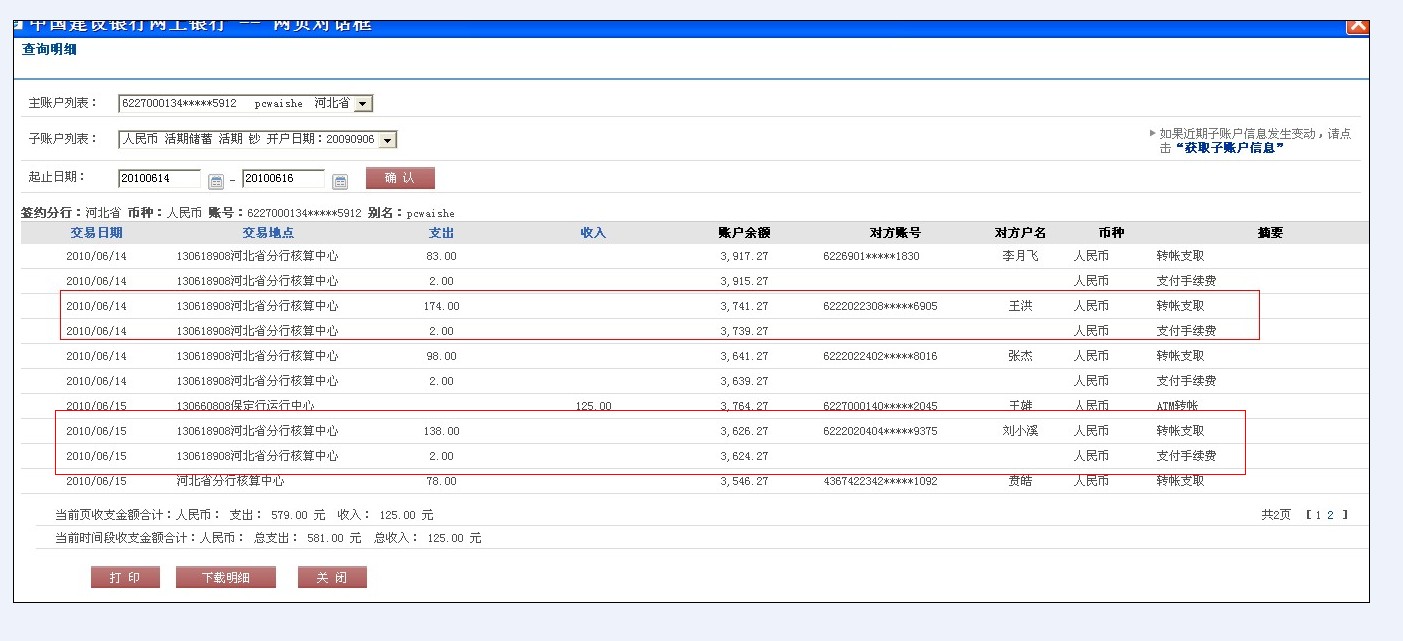Sort by the 交易地点 column header
Viewport: 1403px width, 641px height.
[267, 233]
